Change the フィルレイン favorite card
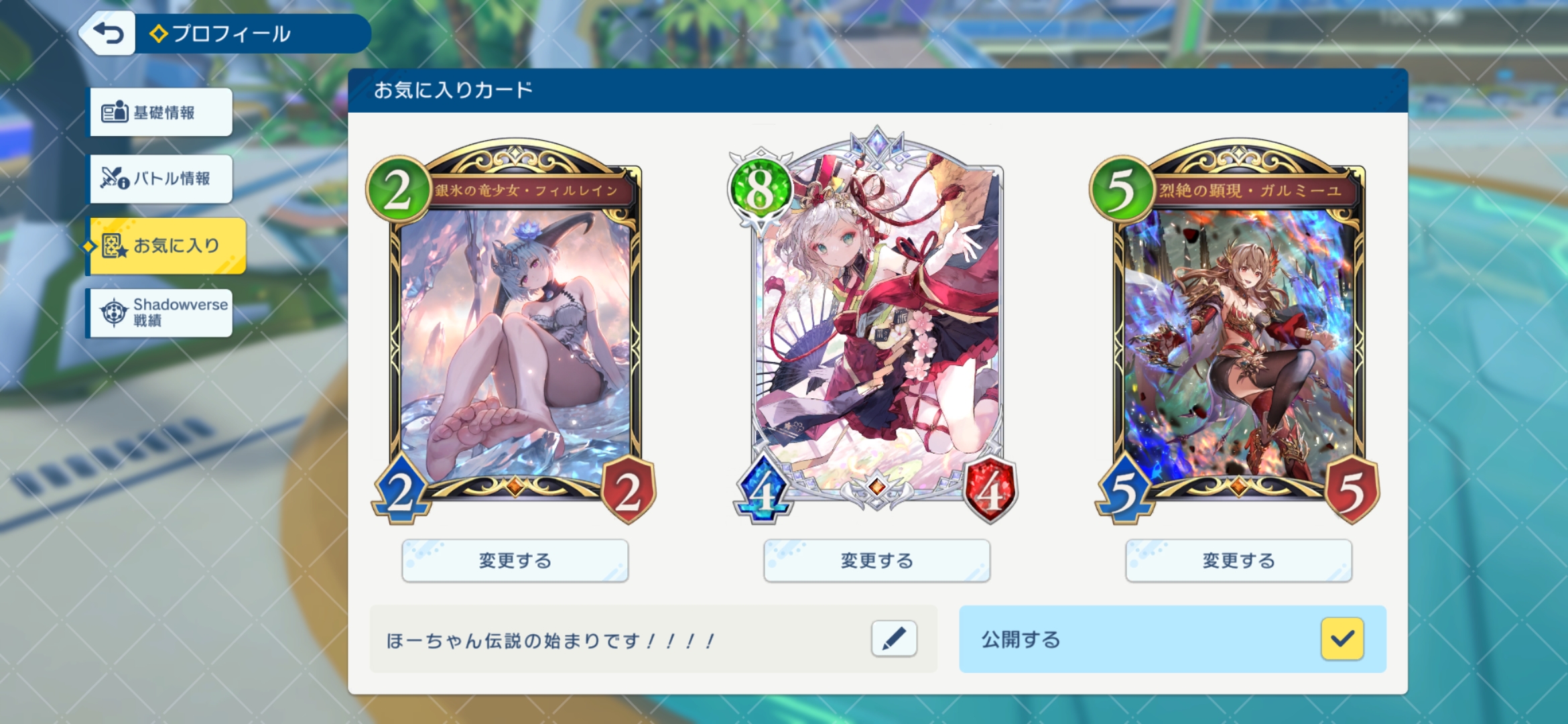The image size is (1568, 724). click(x=515, y=560)
